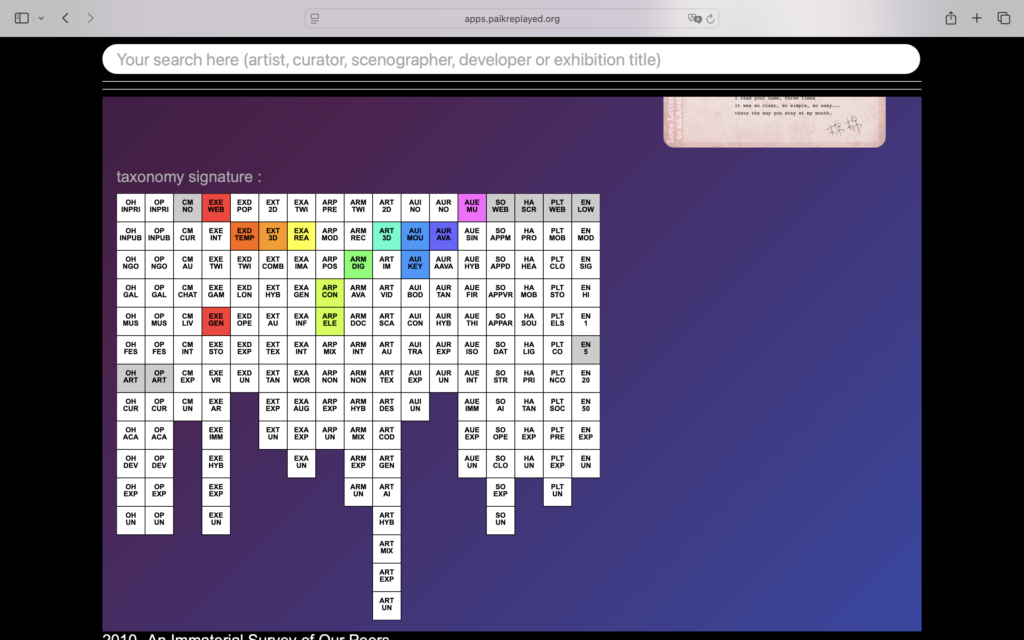Click the page settings icon in the address bar

(315, 18)
